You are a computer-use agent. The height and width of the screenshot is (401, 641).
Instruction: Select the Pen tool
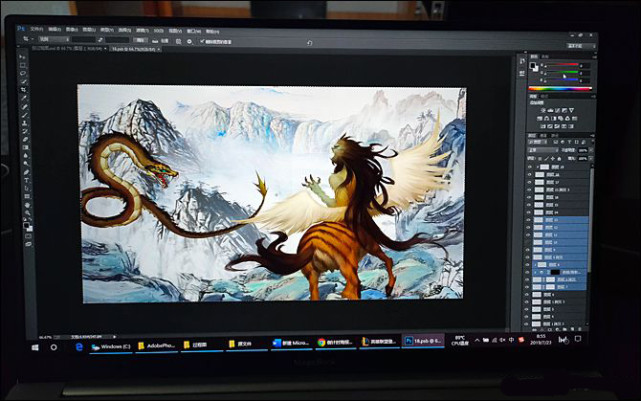click(26, 172)
